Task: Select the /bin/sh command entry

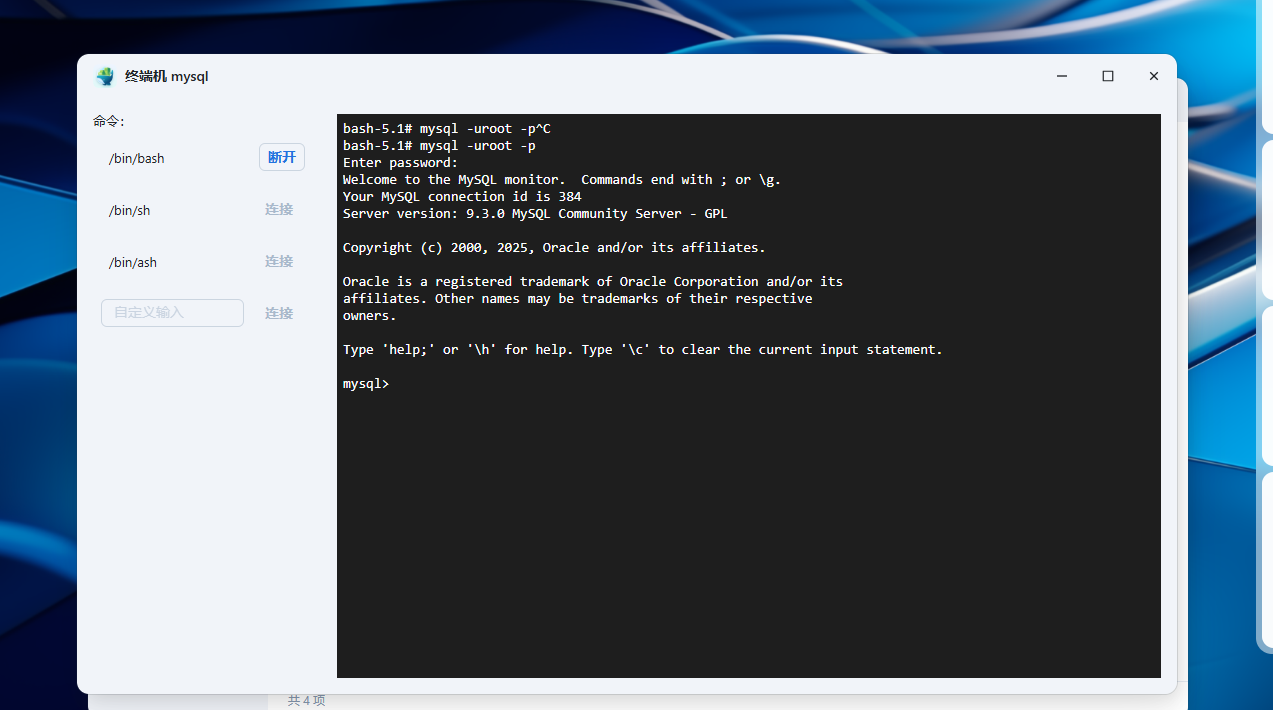Action: click(x=130, y=211)
